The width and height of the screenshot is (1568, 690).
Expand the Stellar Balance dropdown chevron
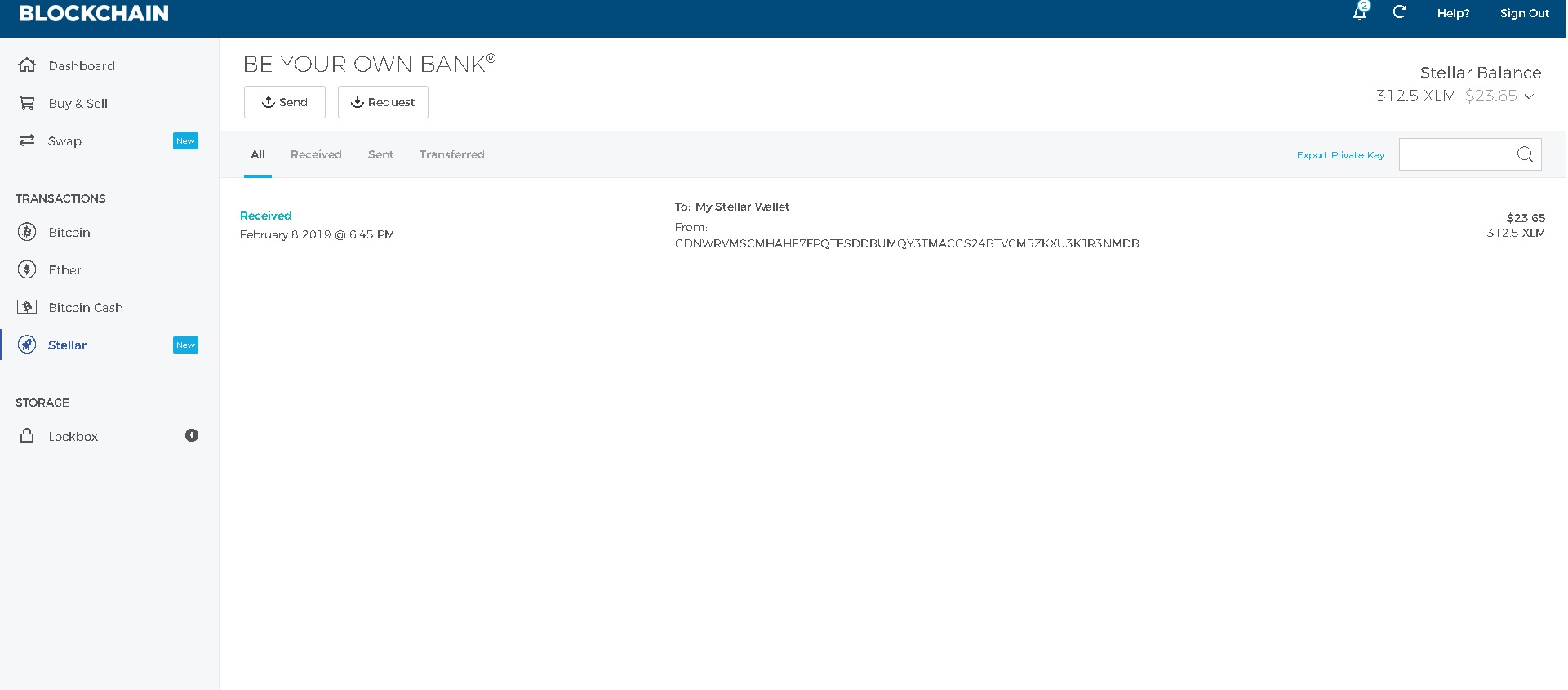click(1529, 96)
